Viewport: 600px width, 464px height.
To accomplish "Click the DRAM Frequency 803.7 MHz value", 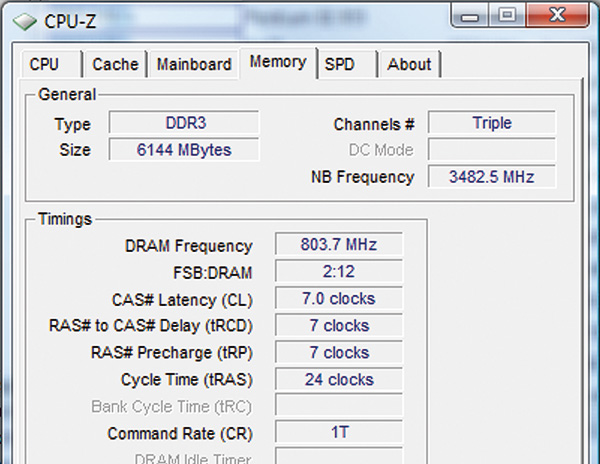I will coord(339,244).
